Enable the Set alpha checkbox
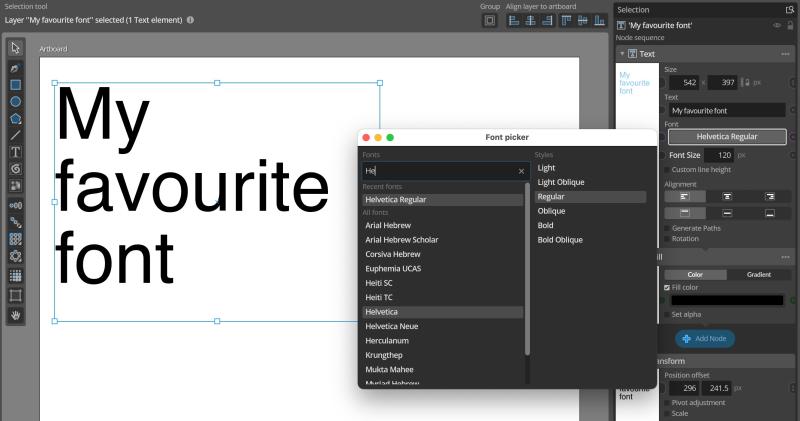This screenshot has height=421, width=800. pyautogui.click(x=667, y=314)
